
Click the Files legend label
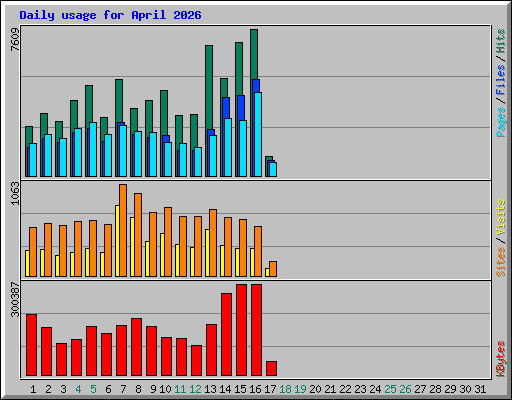[x=500, y=80]
